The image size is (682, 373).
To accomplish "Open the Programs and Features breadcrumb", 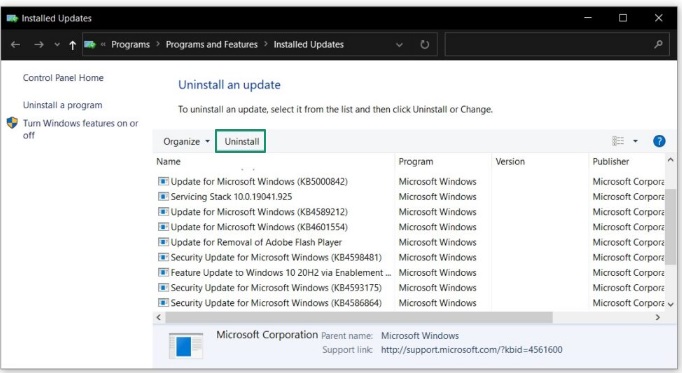I will pyautogui.click(x=211, y=44).
